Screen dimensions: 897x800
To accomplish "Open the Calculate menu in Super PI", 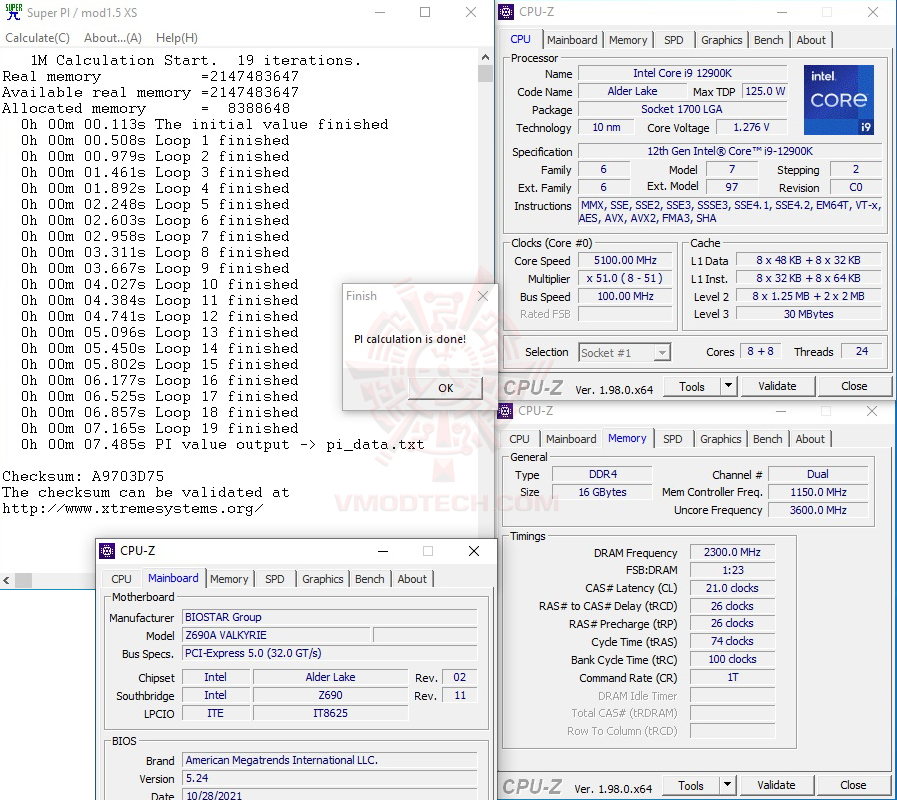I will [37, 38].
